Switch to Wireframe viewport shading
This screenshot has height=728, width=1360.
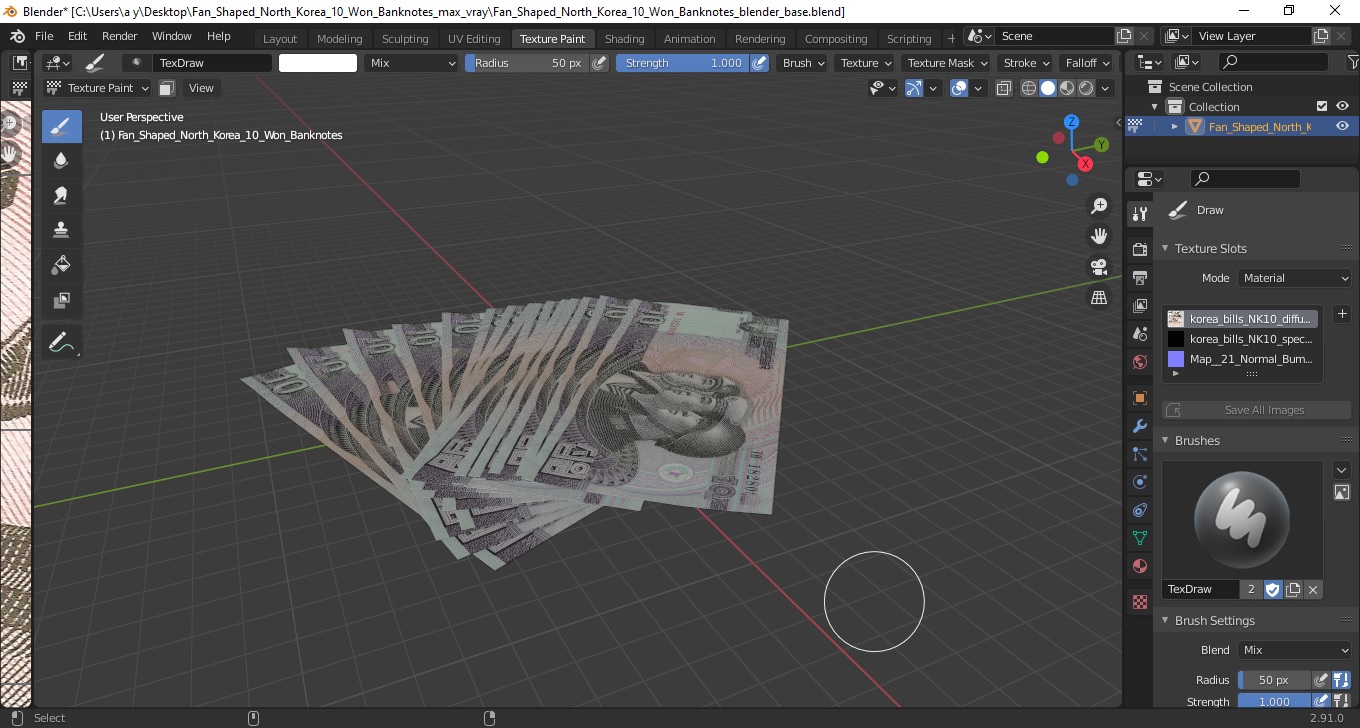tap(1028, 88)
